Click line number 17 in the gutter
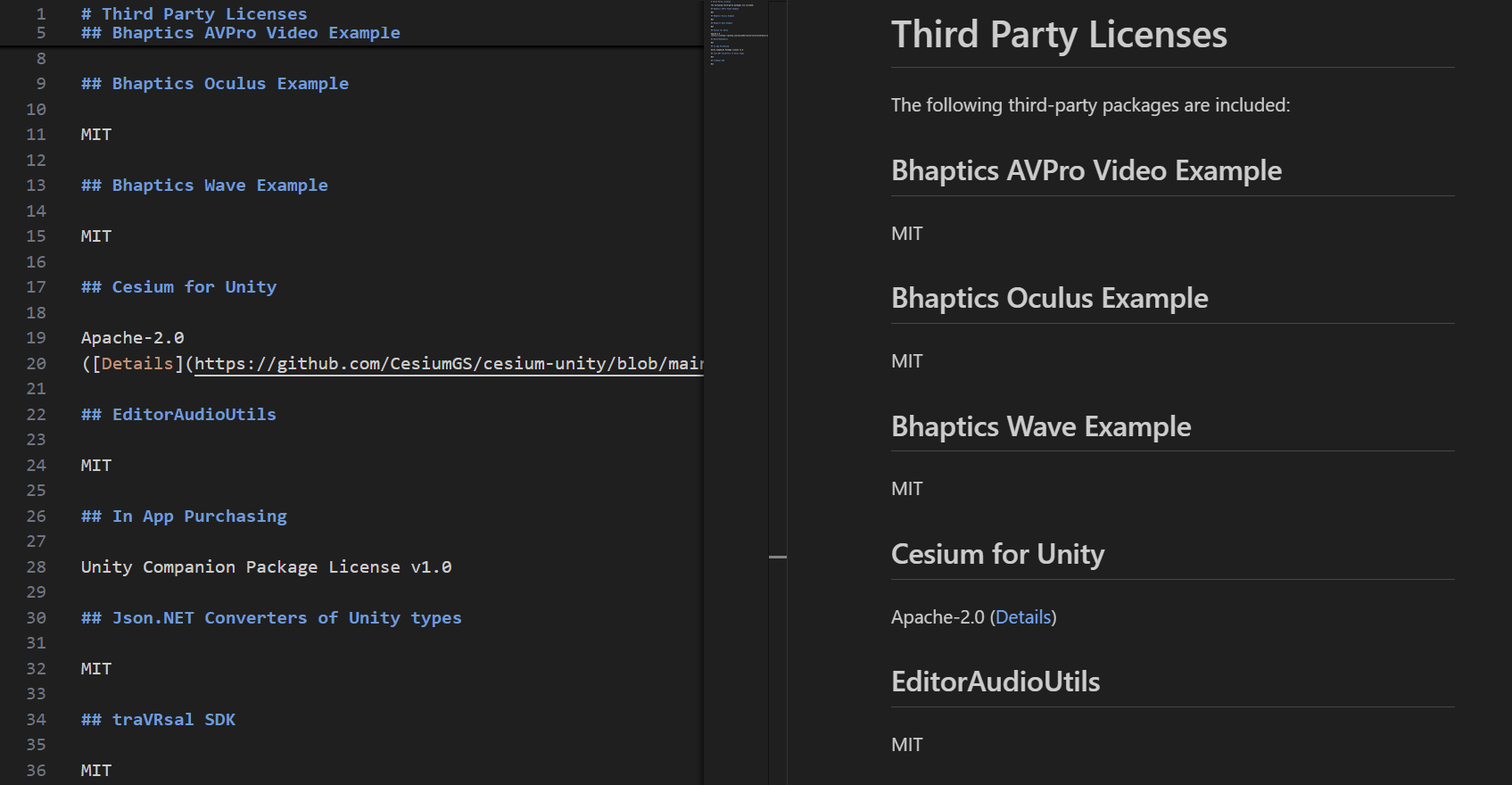 pos(36,287)
